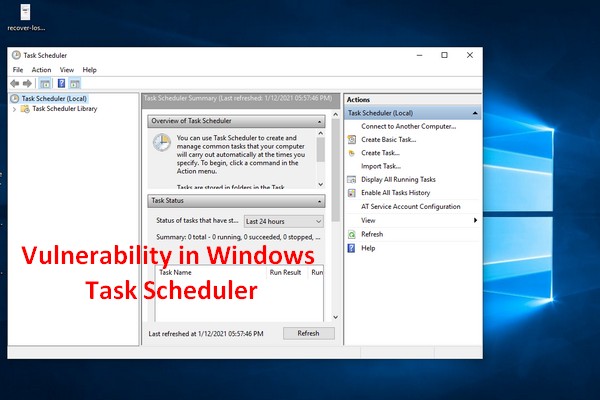Click the Help icon in Actions pane

351,248
